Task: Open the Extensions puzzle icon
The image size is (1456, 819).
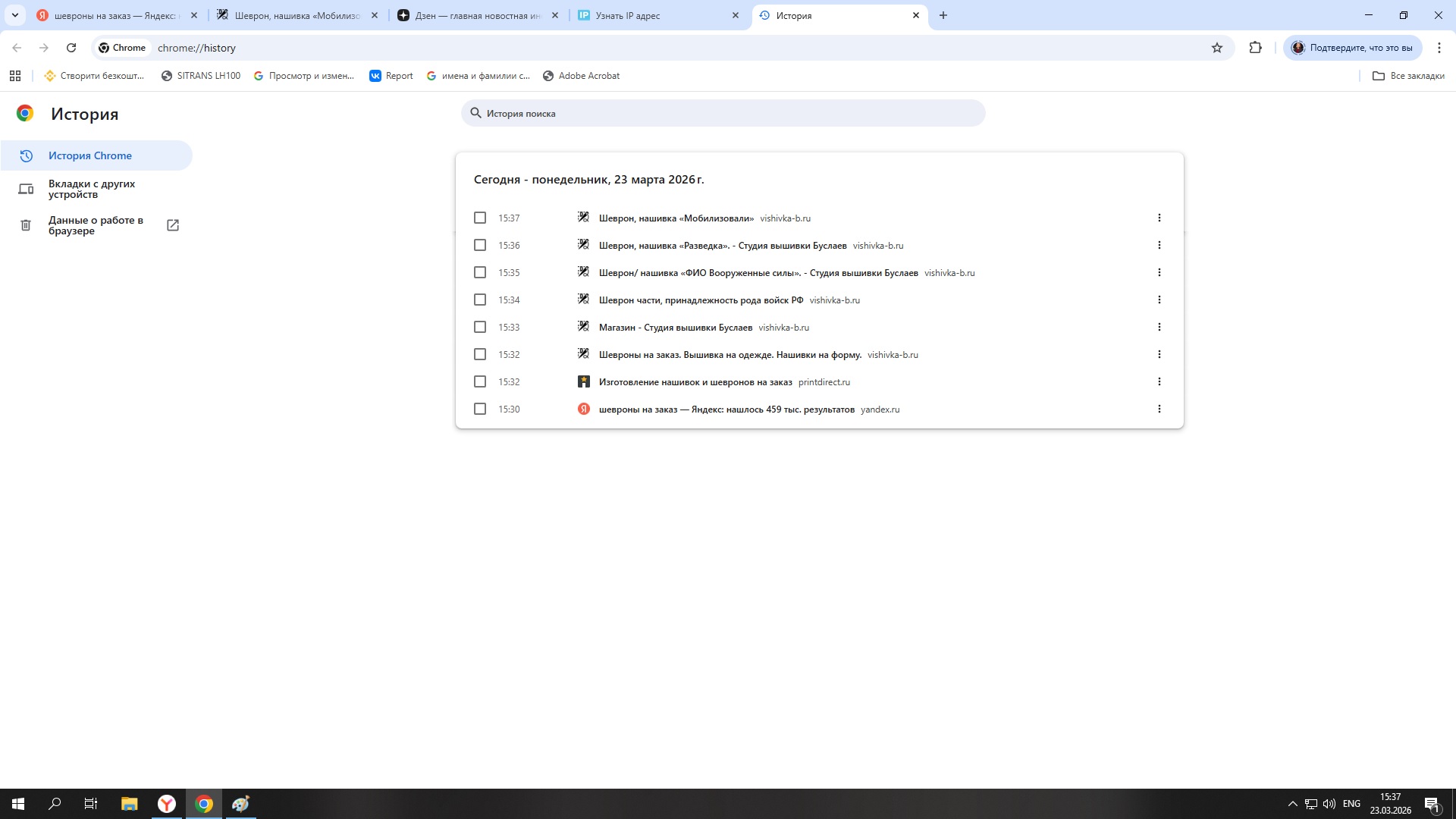Action: tap(1255, 48)
